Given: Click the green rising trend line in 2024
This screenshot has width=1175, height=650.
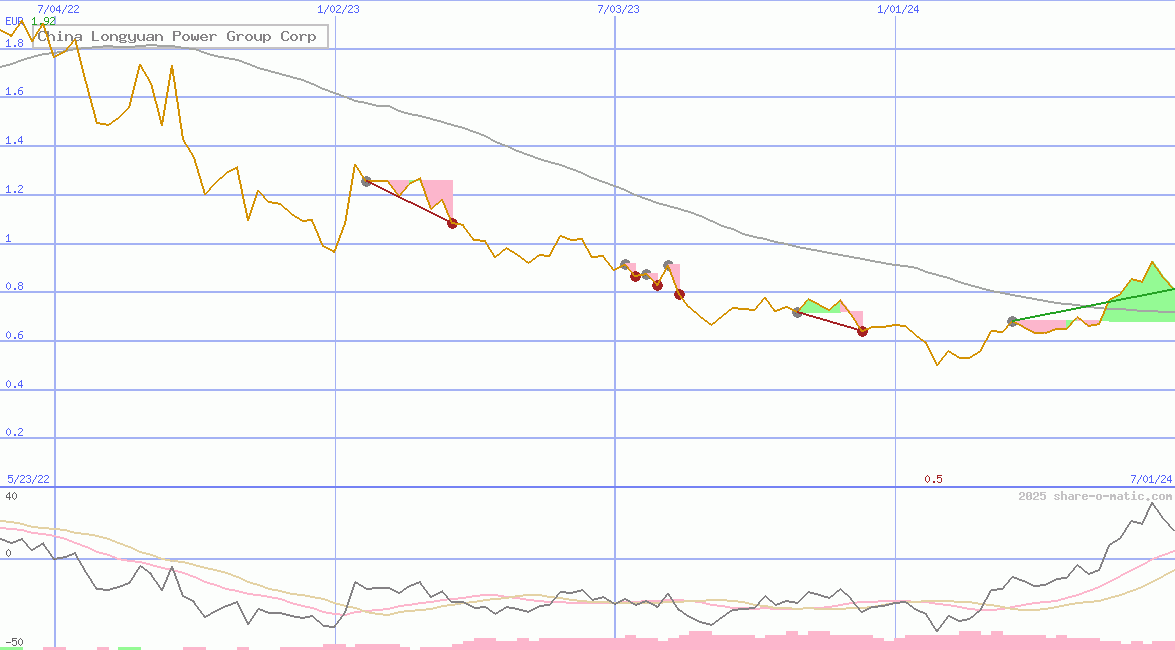Looking at the screenshot, I should [x=1094, y=305].
